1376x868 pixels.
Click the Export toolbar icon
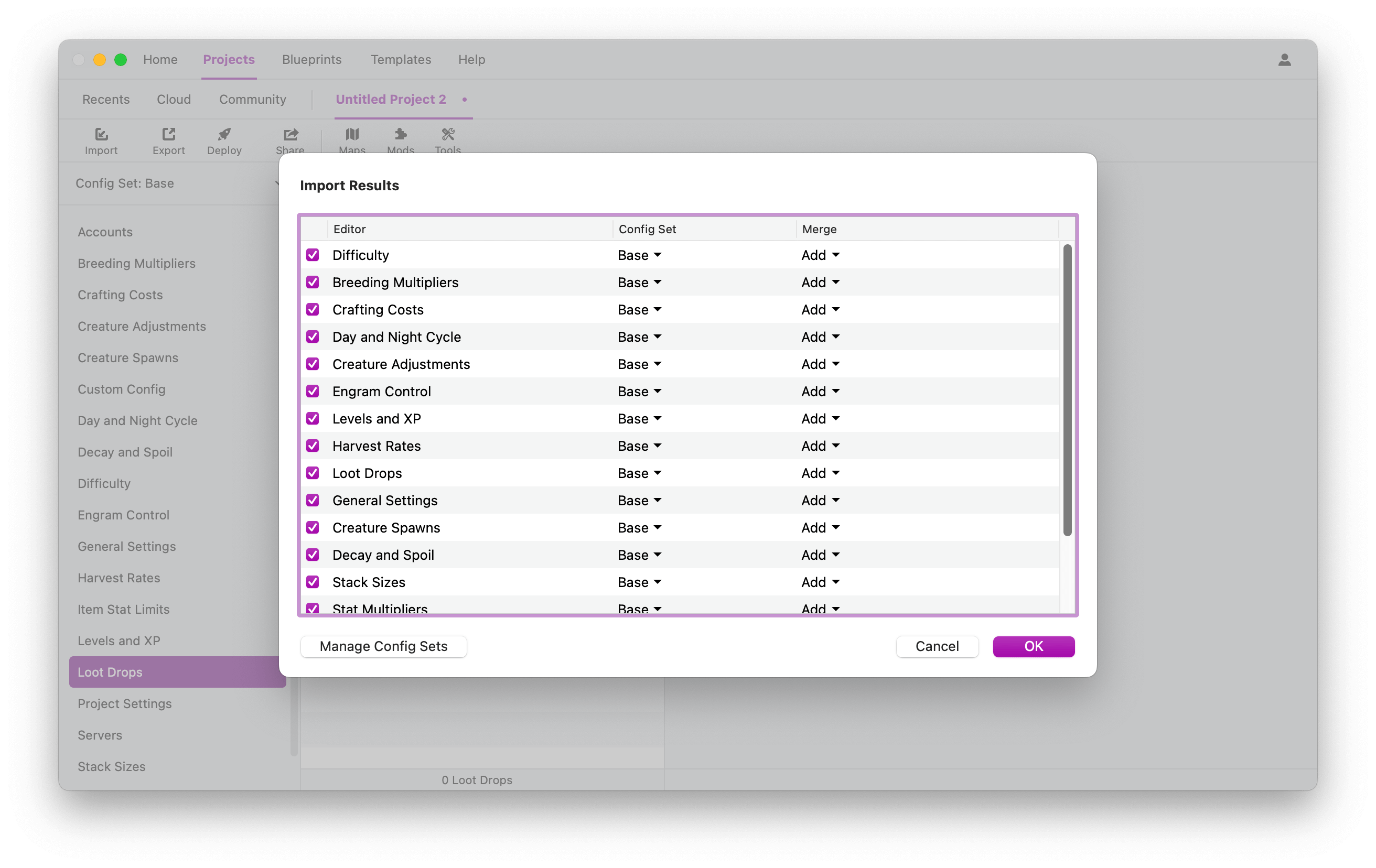coord(168,140)
